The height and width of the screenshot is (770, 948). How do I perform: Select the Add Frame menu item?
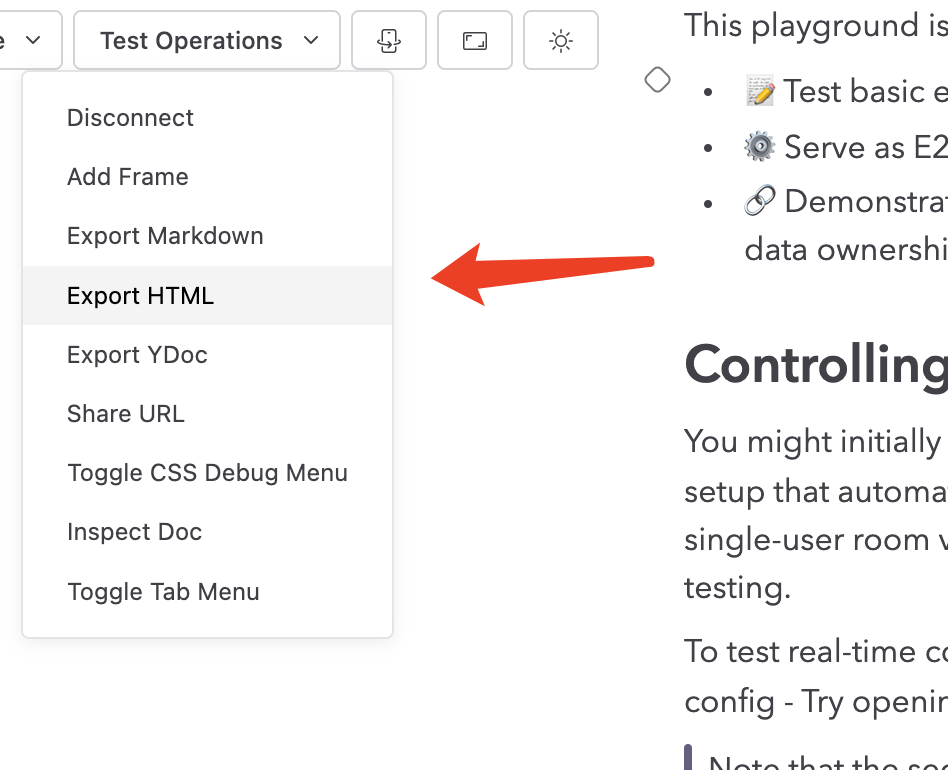click(207, 177)
